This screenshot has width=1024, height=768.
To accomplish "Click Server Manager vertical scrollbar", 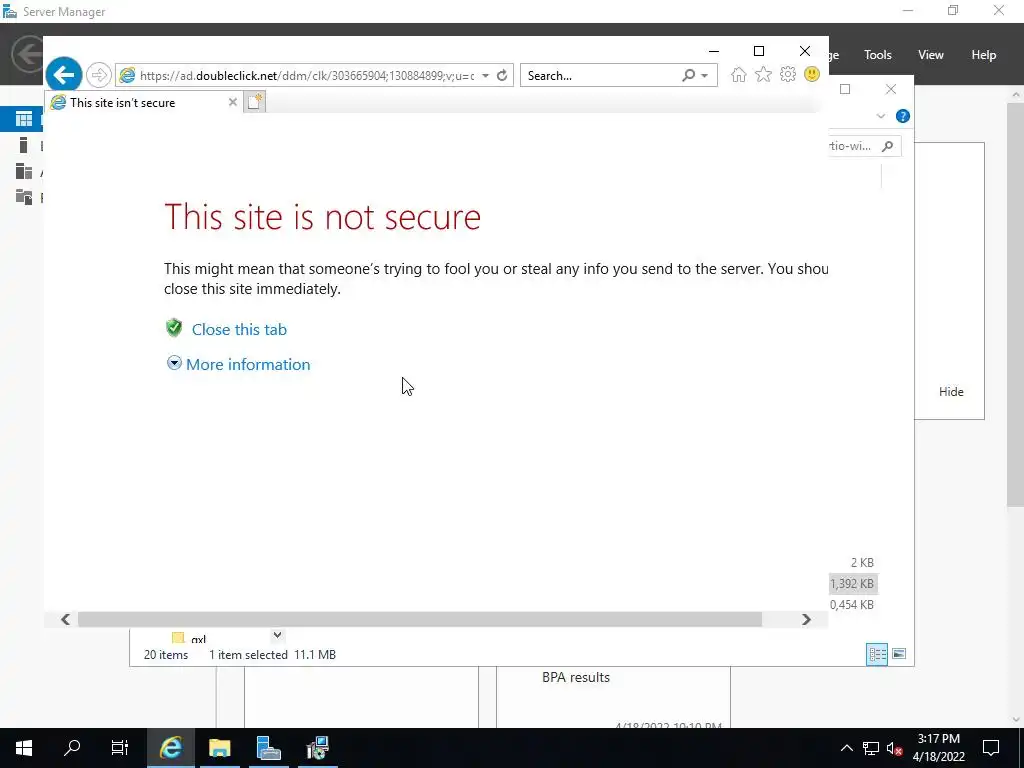I will point(1016,302).
